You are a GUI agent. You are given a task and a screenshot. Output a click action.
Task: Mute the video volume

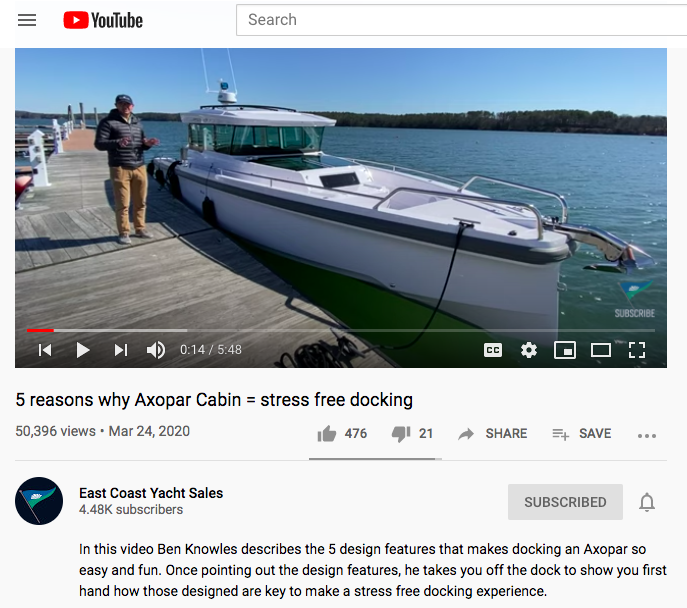(156, 350)
